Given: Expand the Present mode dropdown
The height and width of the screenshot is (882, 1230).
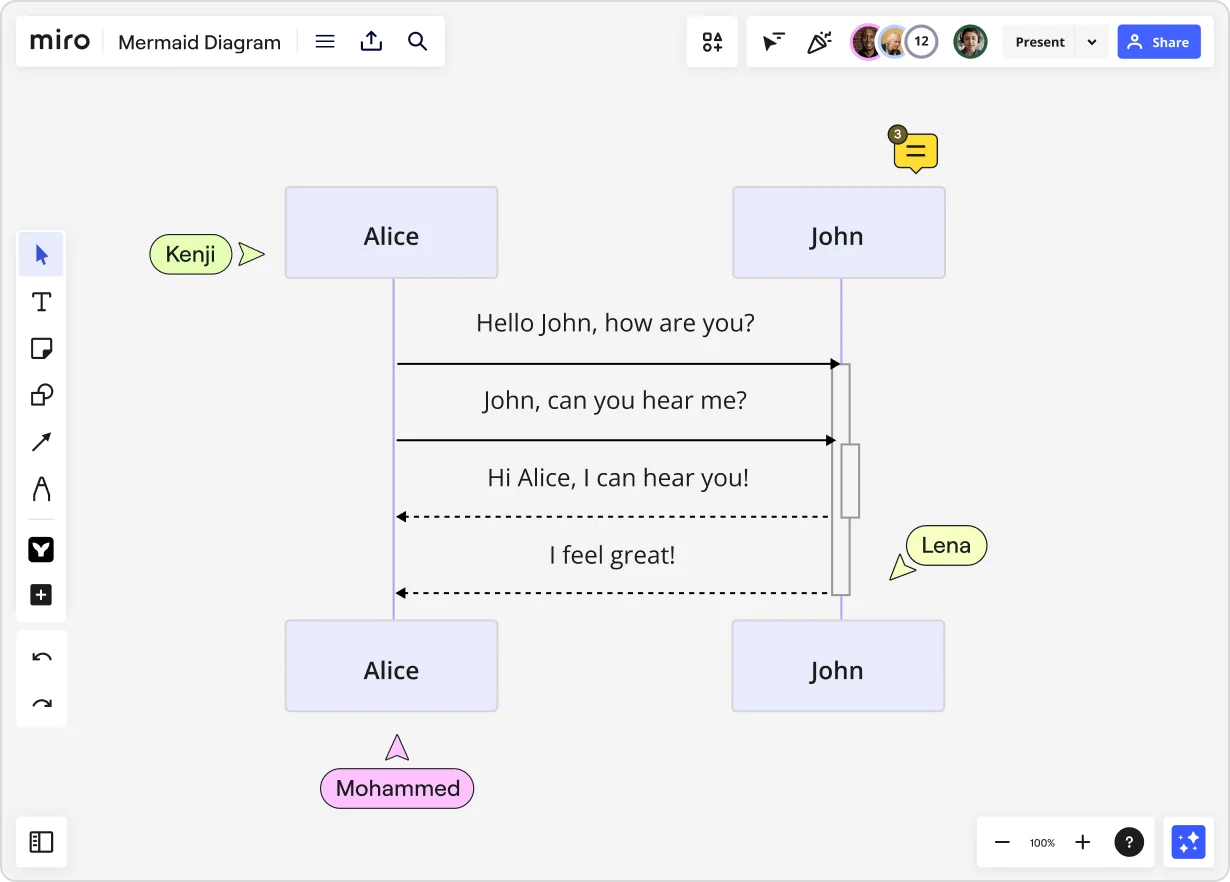Looking at the screenshot, I should coord(1091,41).
